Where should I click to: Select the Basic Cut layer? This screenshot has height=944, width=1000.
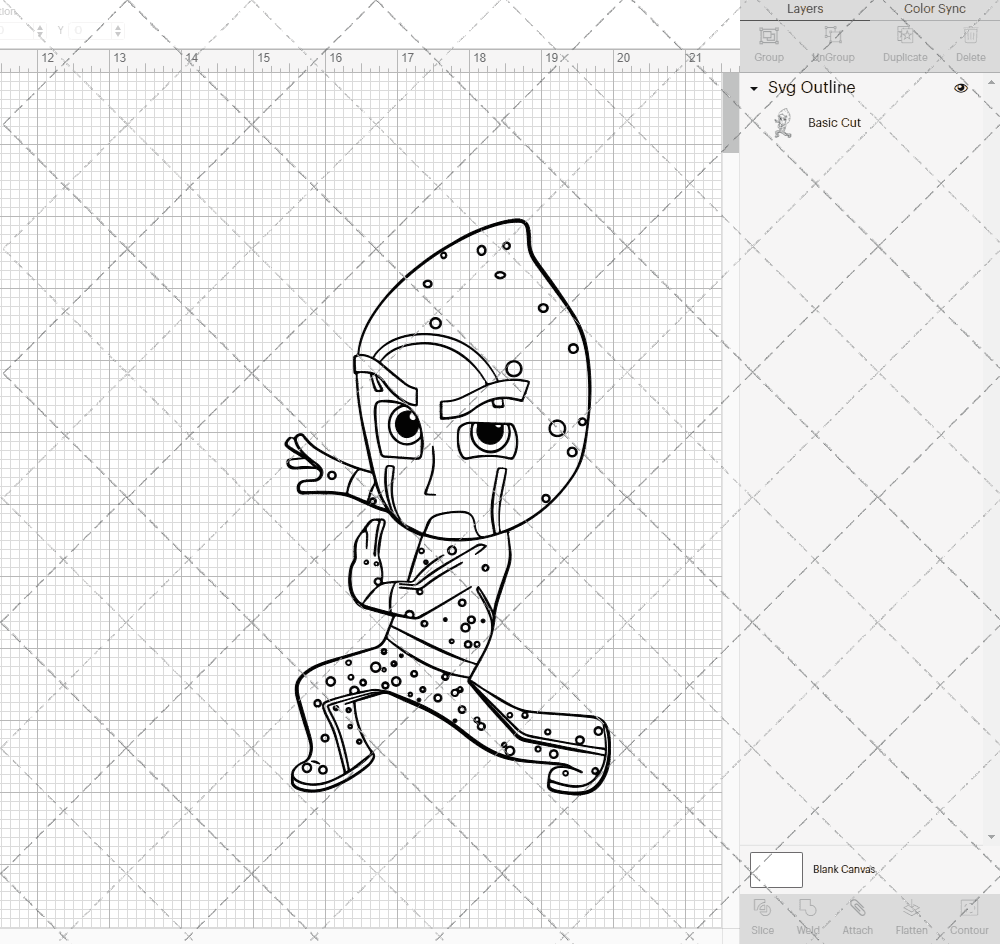[834, 122]
